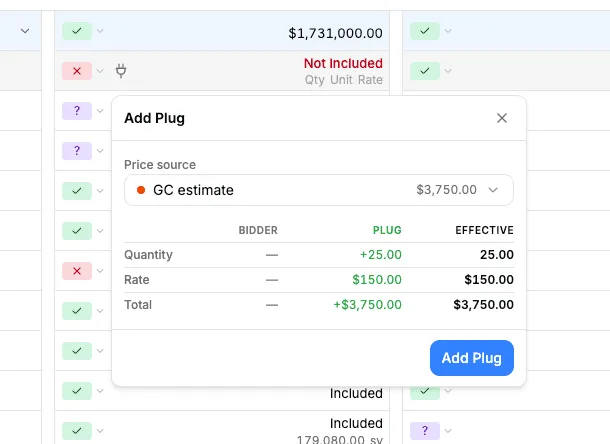The height and width of the screenshot is (444, 610).
Task: Open chevron beside right-column check in Not Included row
Action: click(x=448, y=71)
